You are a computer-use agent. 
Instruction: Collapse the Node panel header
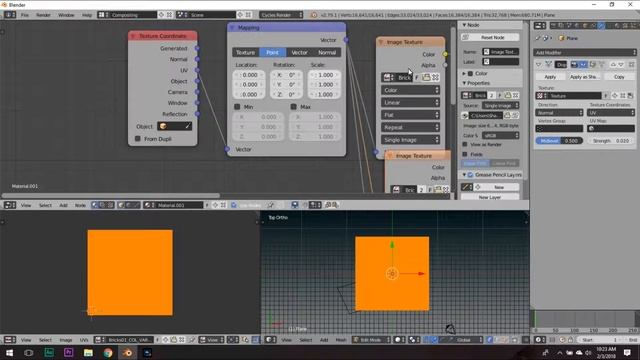(x=464, y=25)
